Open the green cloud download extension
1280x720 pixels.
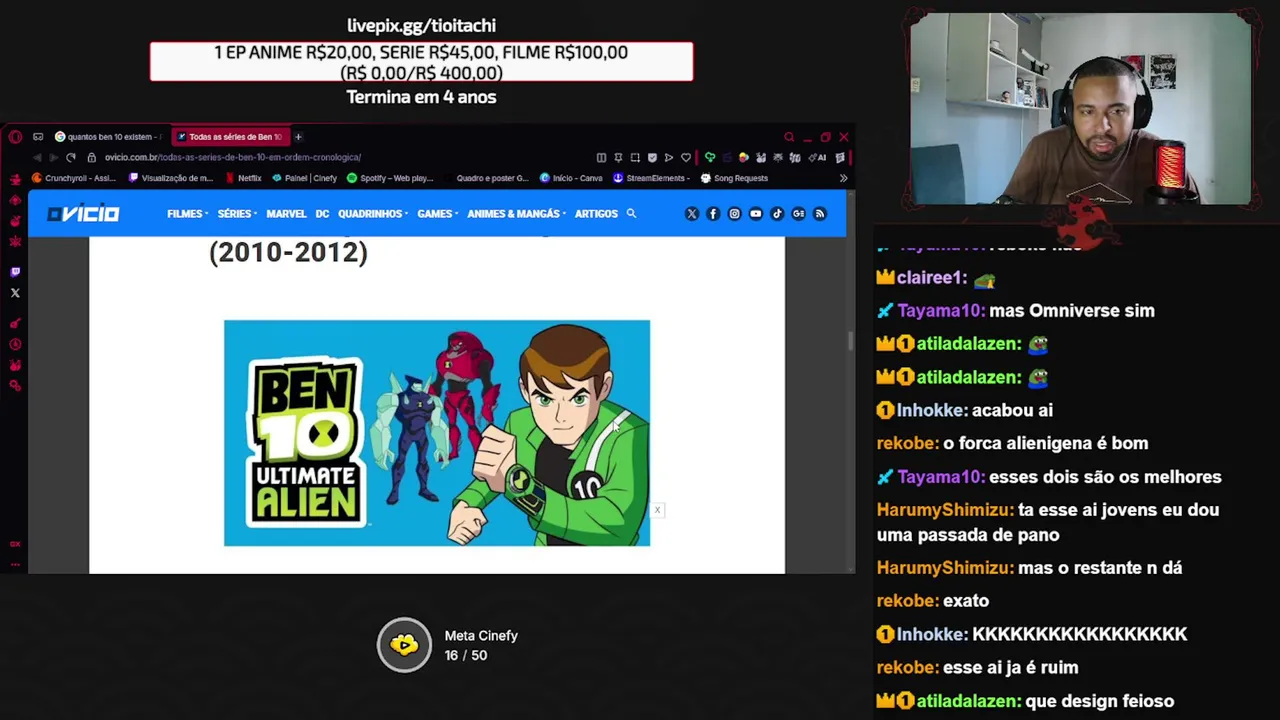[x=710, y=157]
